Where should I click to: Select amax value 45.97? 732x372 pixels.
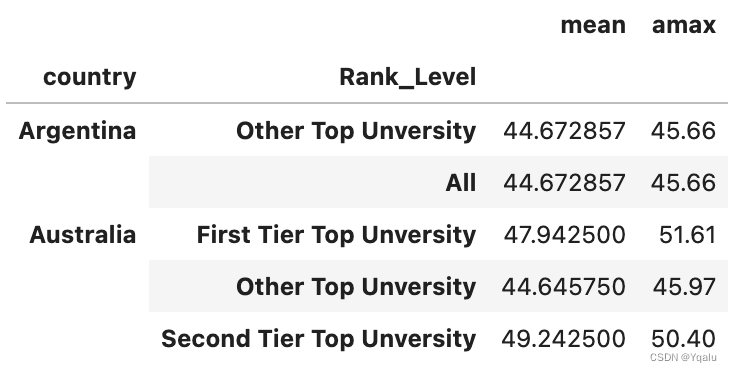pyautogui.click(x=684, y=287)
